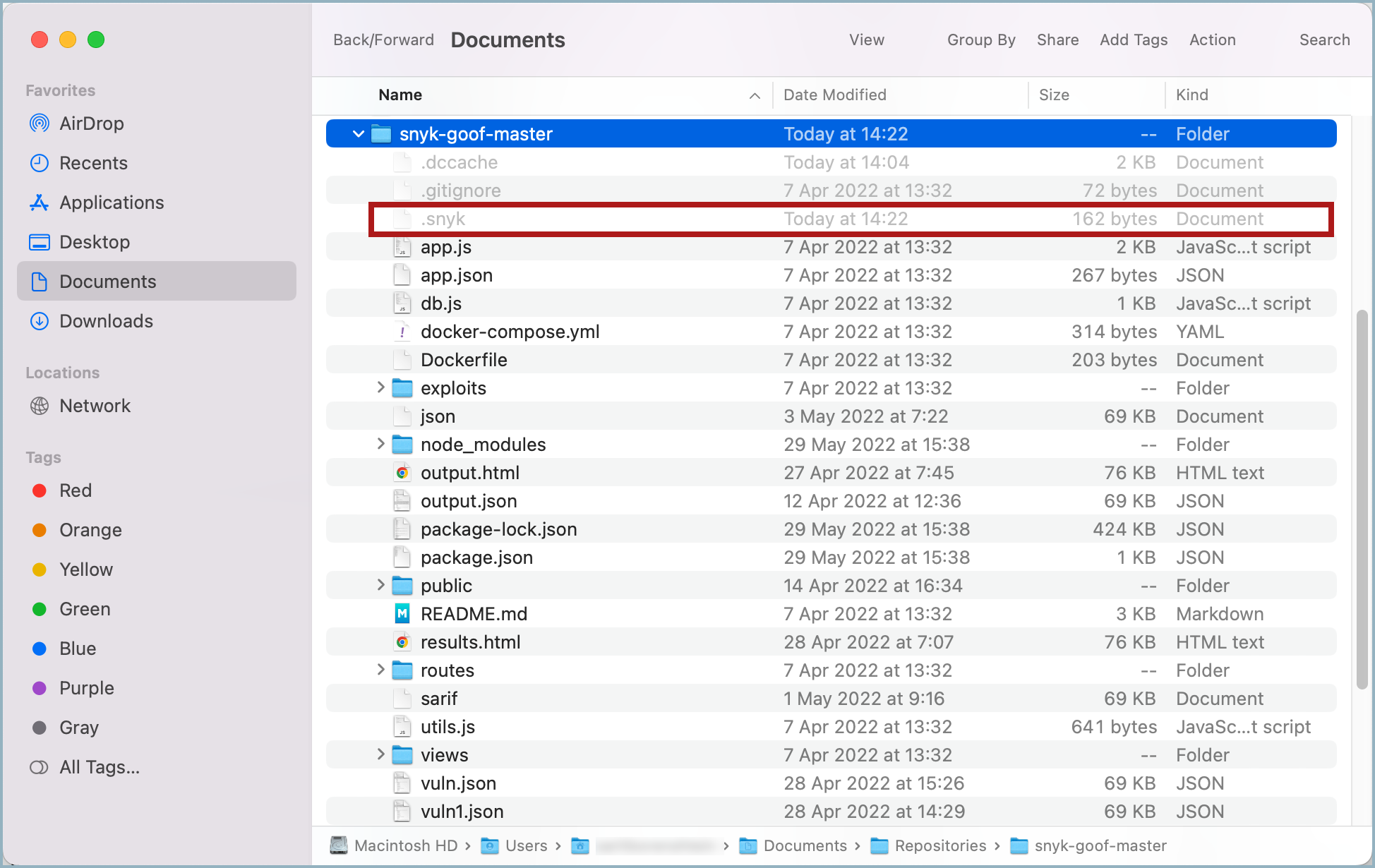Image resolution: width=1375 pixels, height=868 pixels.
Task: Navigate to Repositories in the path bar
Action: [x=940, y=845]
